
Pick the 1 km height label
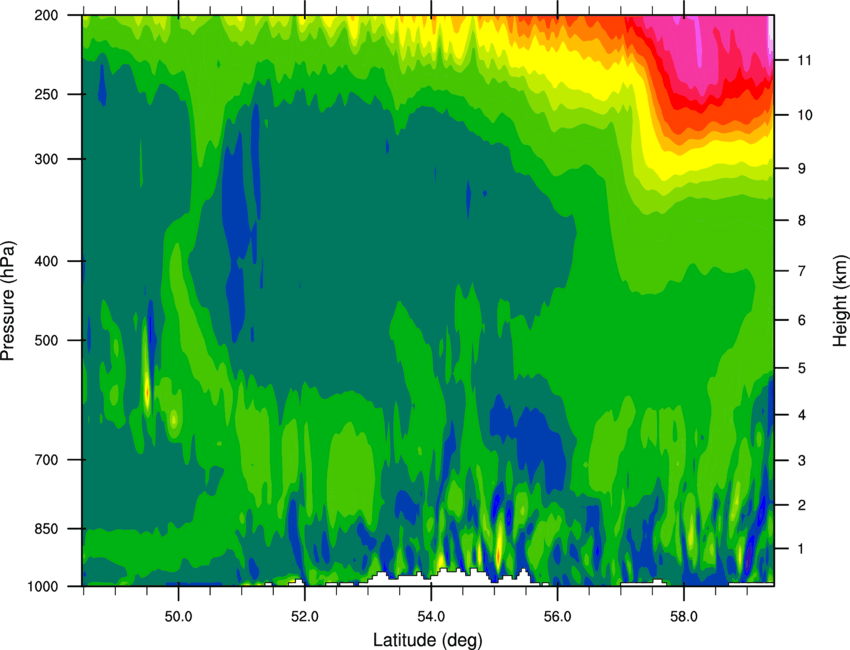(801, 549)
